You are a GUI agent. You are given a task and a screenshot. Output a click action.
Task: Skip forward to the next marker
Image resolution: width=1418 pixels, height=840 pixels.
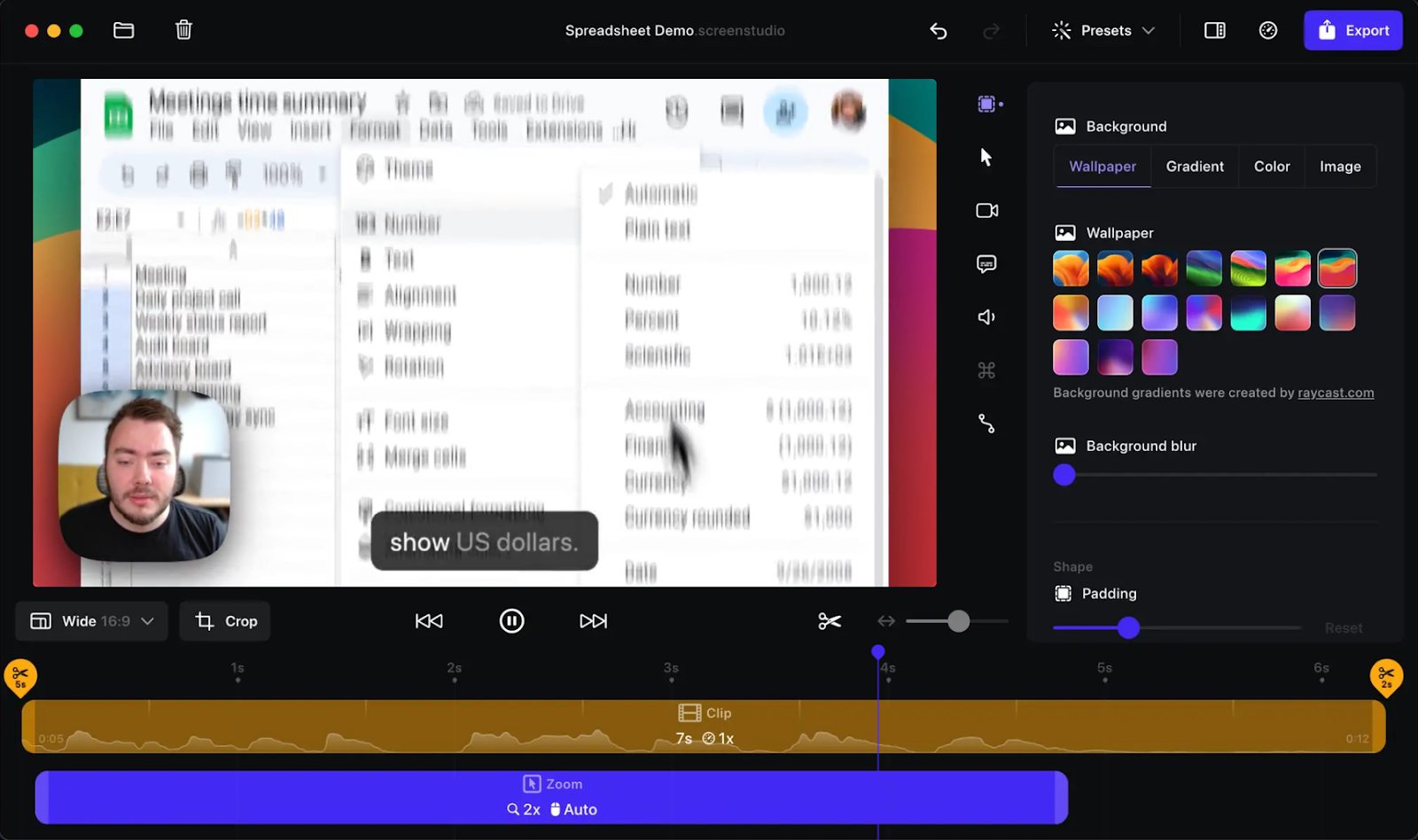pos(594,621)
